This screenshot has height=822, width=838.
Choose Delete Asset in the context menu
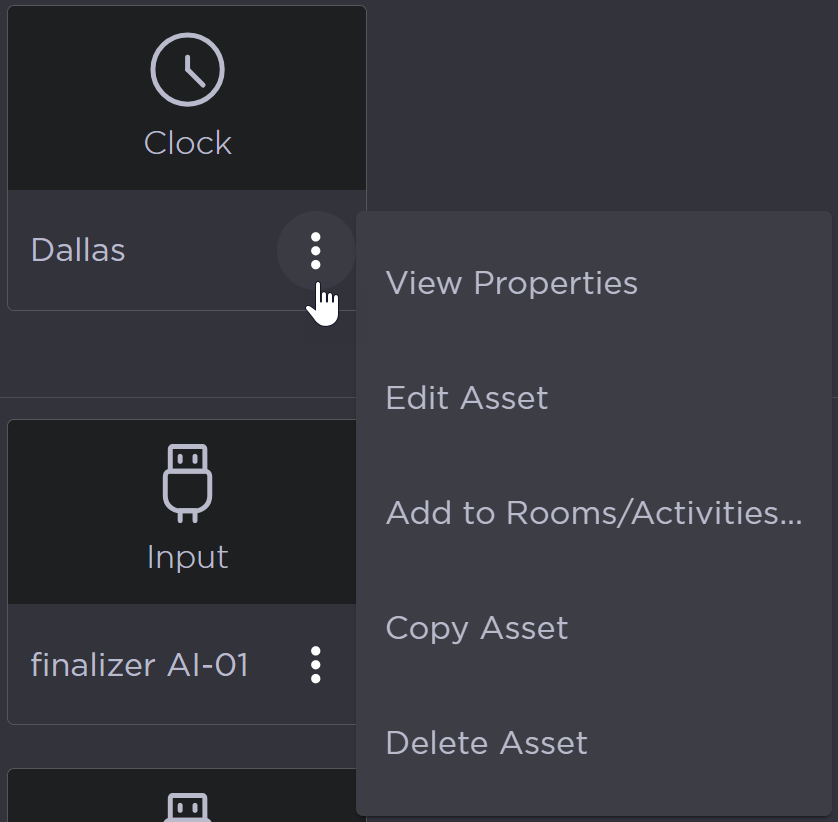486,743
